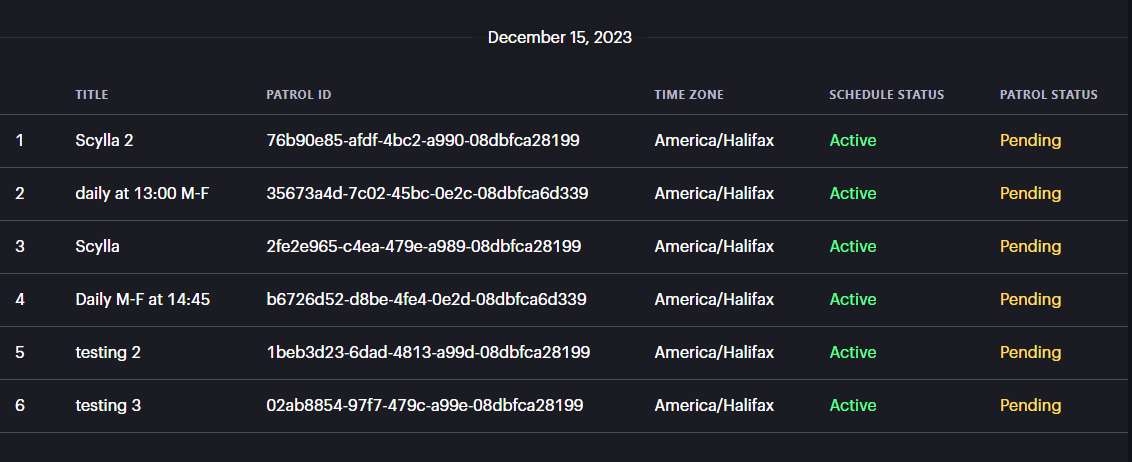The width and height of the screenshot is (1132, 462).
Task: Click the PATROL ID column header
Action: click(x=299, y=95)
